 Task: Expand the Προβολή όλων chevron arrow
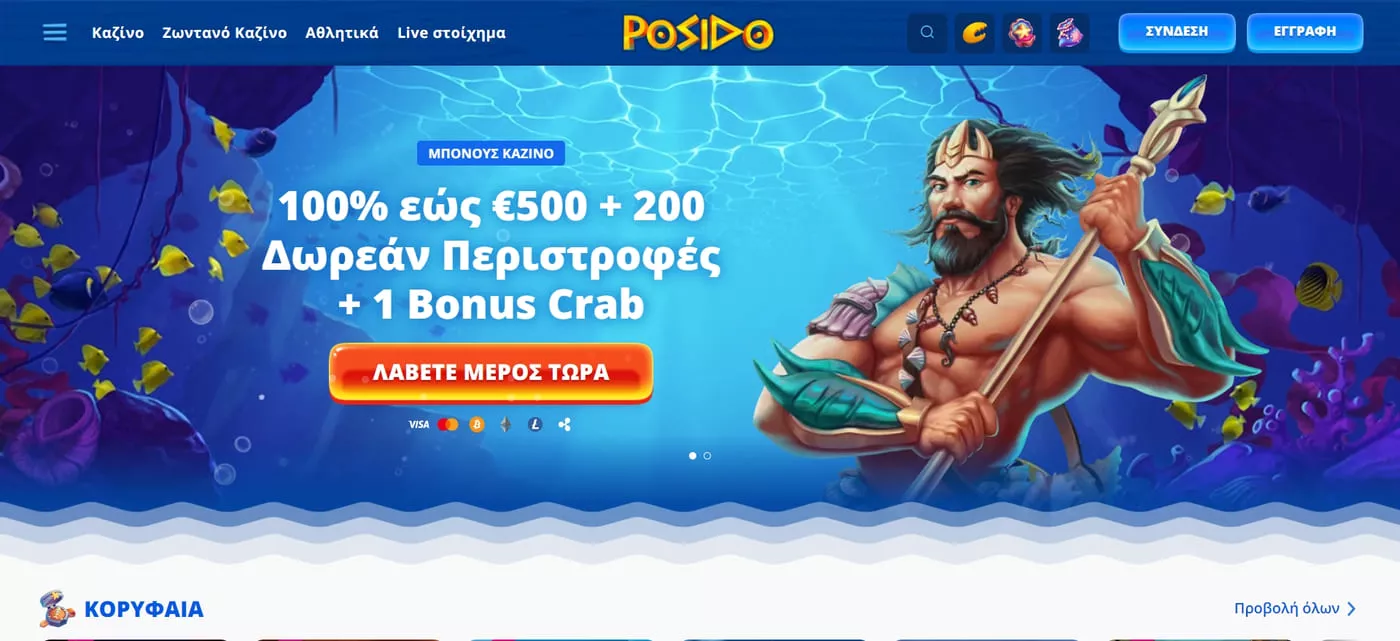(1352, 609)
